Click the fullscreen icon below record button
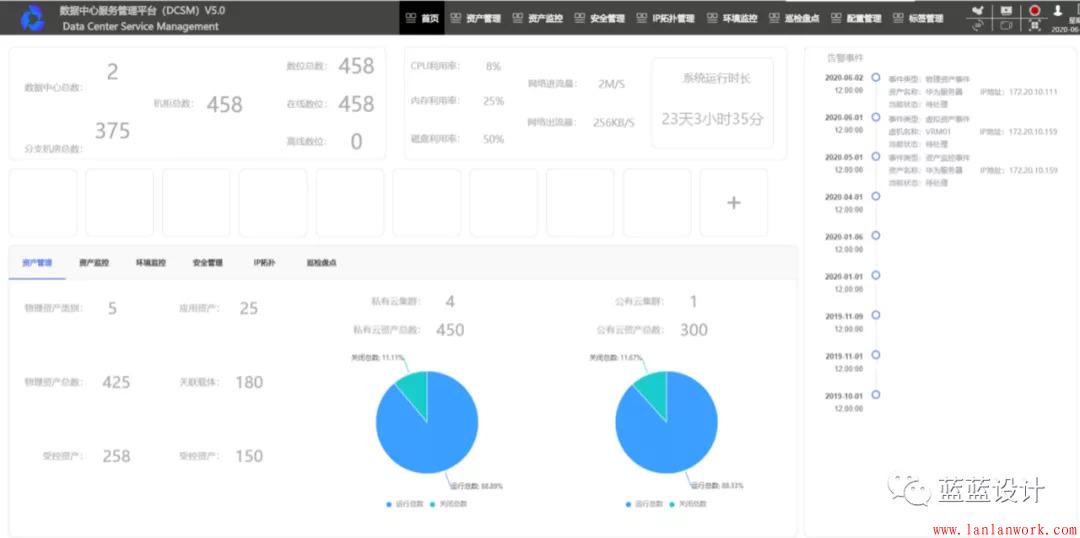Viewport: 1080px width, 538px height. pyautogui.click(x=1034, y=26)
